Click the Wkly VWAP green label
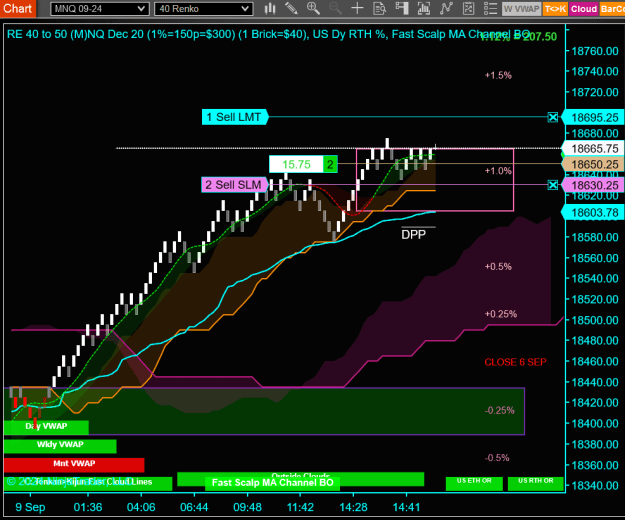Screen dimensions: 625x520 pos(60,445)
